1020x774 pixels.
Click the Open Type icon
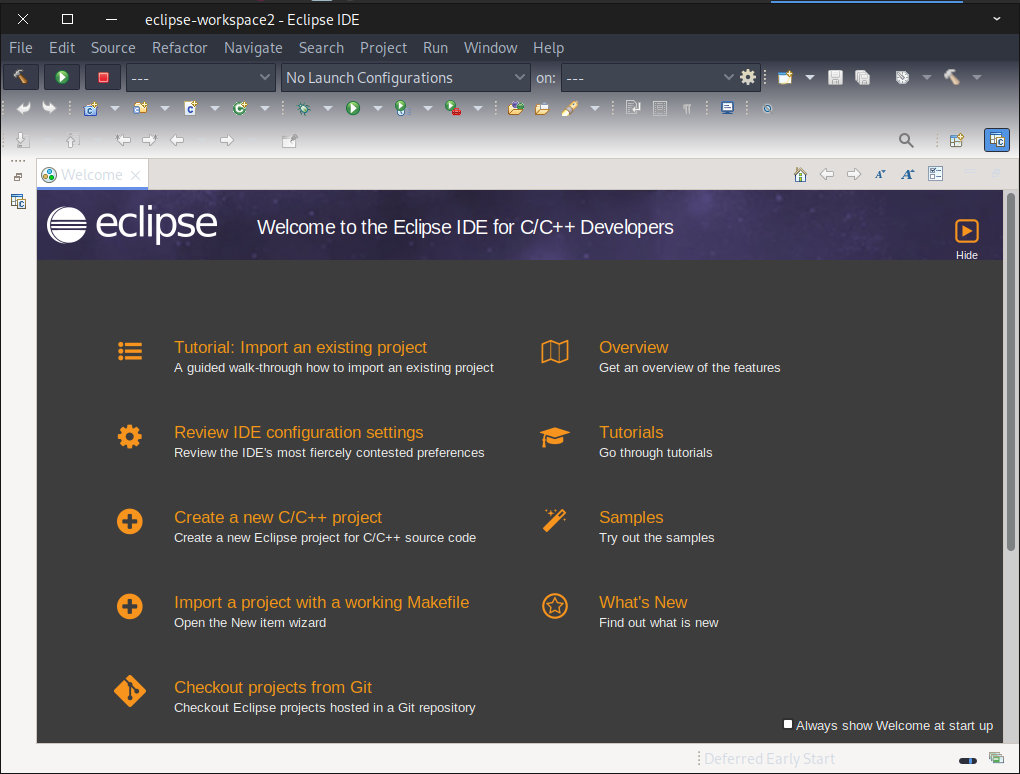tap(516, 109)
